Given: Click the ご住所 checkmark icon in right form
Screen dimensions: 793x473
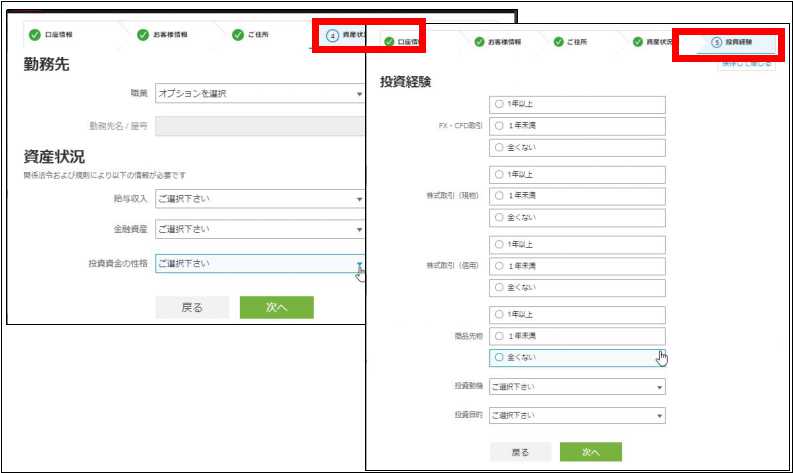Looking at the screenshot, I should (x=558, y=43).
